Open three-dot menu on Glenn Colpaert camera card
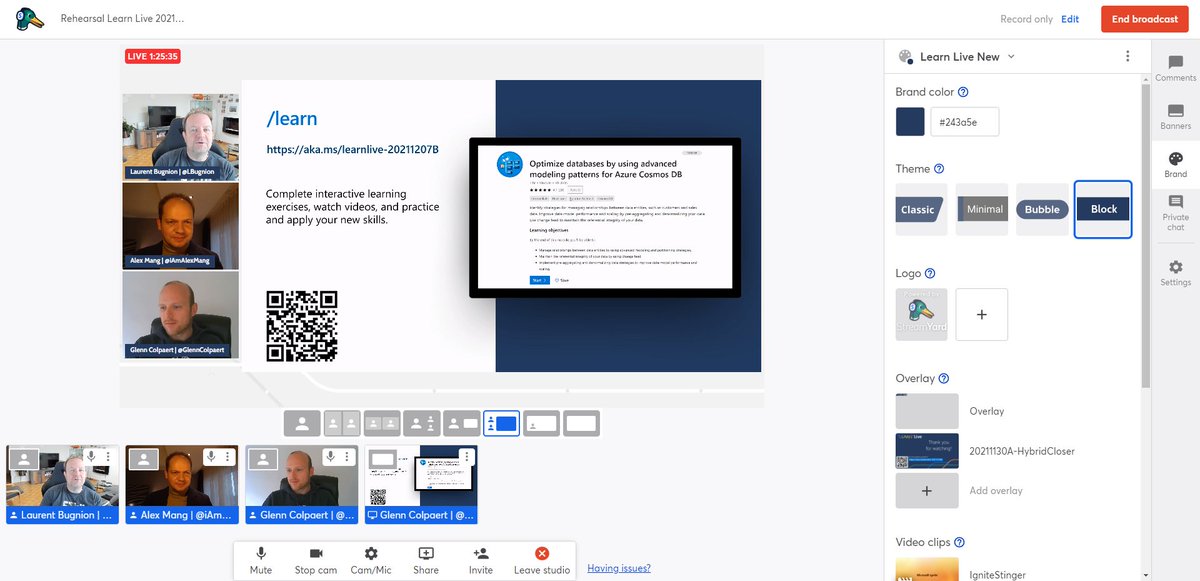 click(347, 456)
